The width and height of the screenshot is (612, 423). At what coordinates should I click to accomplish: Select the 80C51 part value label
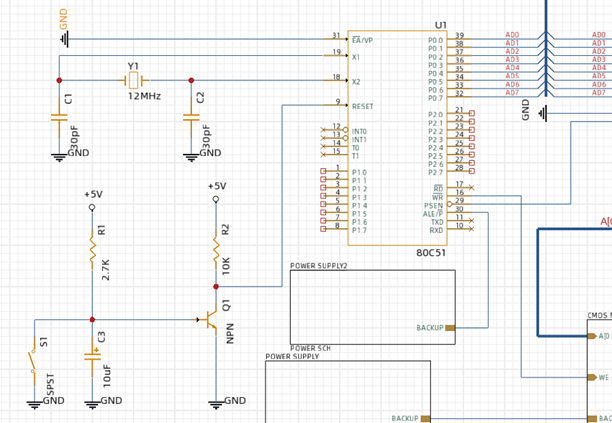tap(431, 252)
